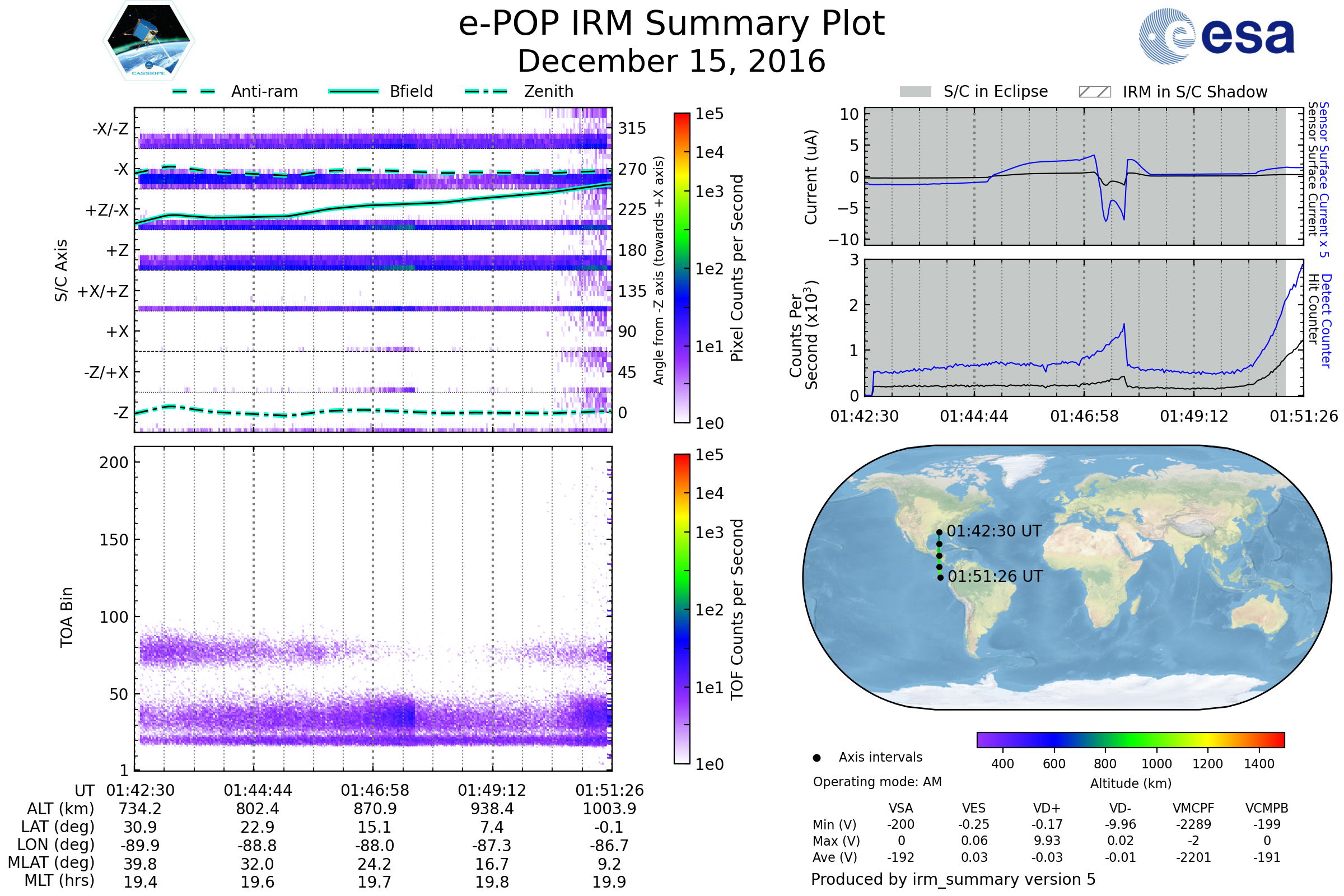Click the Sensor Surface Current x 5 label
This screenshot has width=1344, height=896.
point(1324,179)
